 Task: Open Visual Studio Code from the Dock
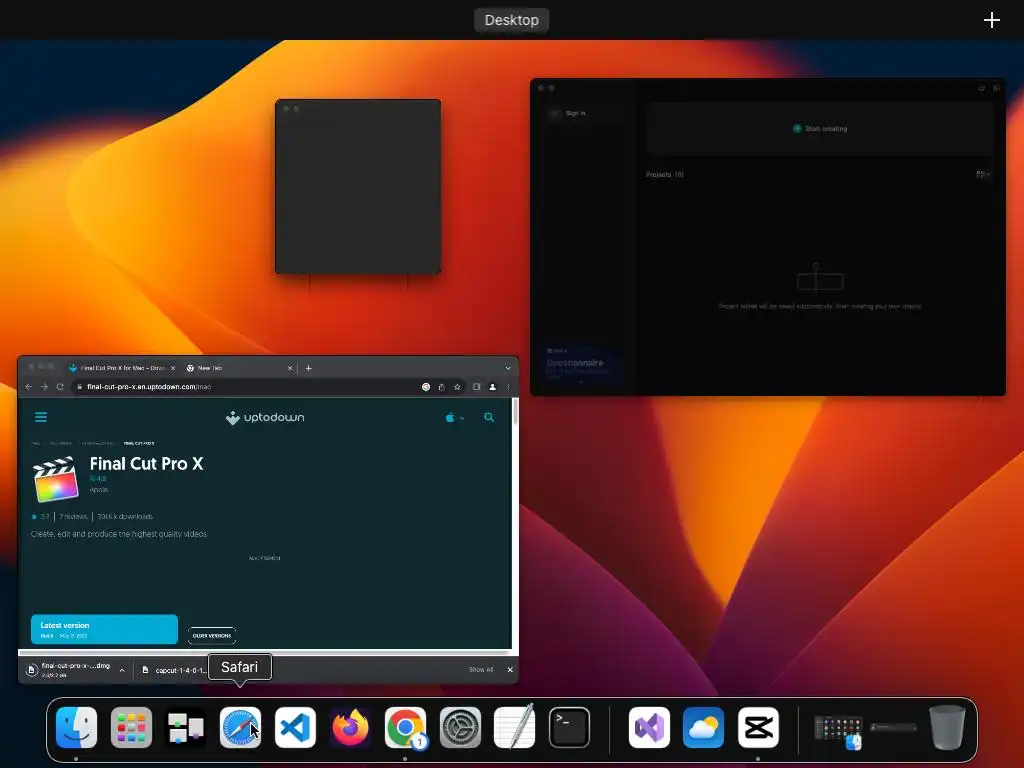pyautogui.click(x=295, y=728)
